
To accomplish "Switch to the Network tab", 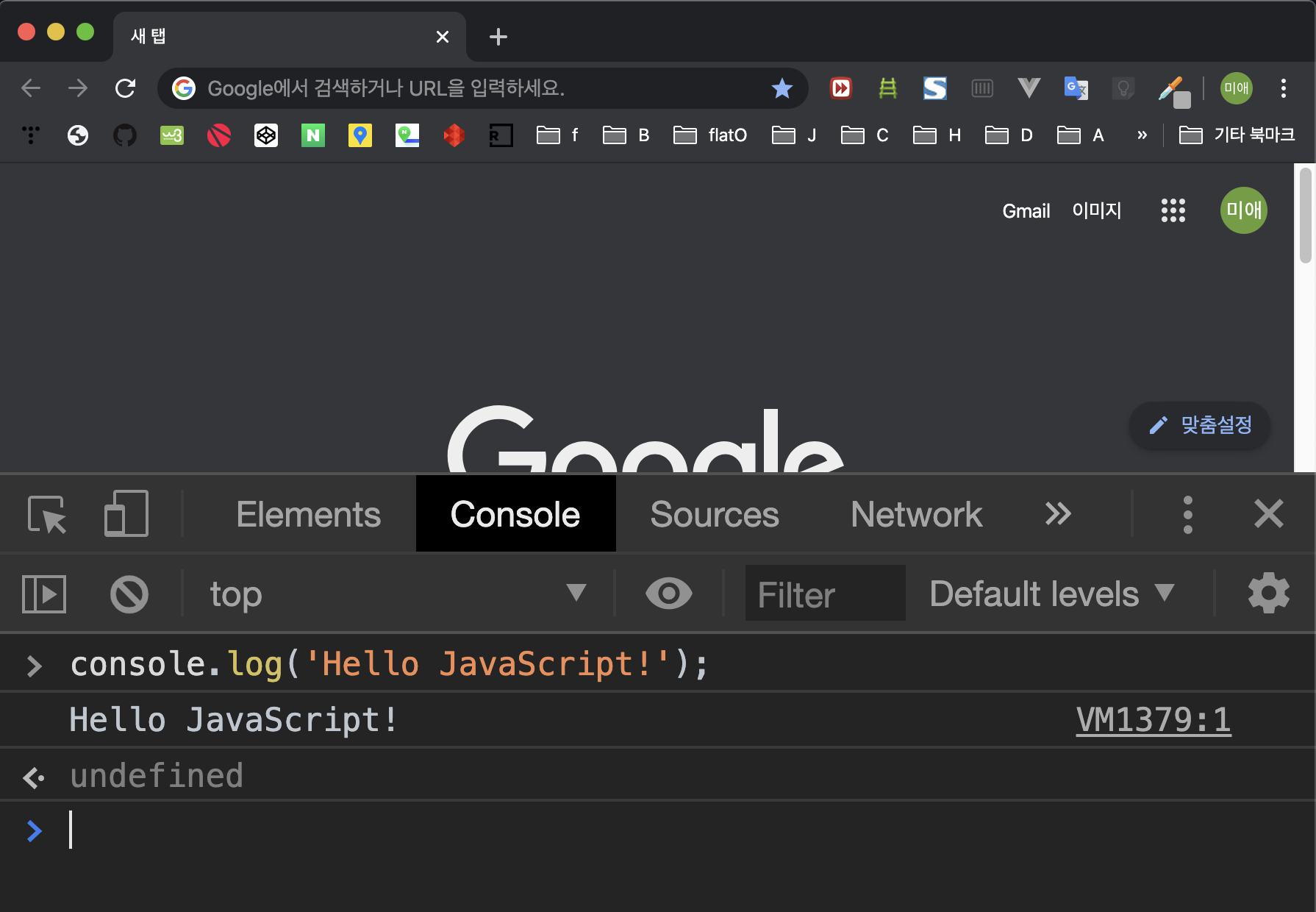I will pos(916,514).
